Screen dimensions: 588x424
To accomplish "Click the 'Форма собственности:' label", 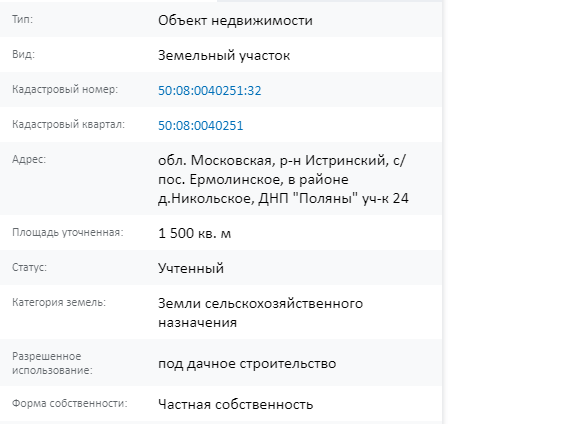I will 70,403.
